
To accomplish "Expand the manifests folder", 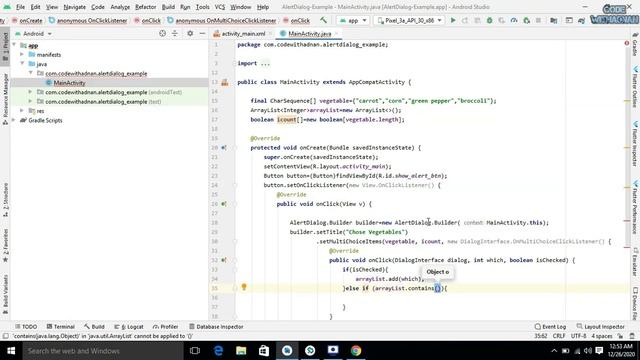I will coord(22,54).
